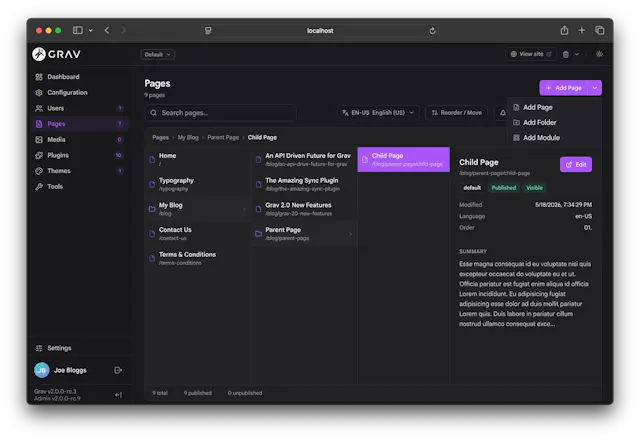Click the logout icon beside Joe Bloggs
The height and width of the screenshot is (440, 640).
click(118, 370)
